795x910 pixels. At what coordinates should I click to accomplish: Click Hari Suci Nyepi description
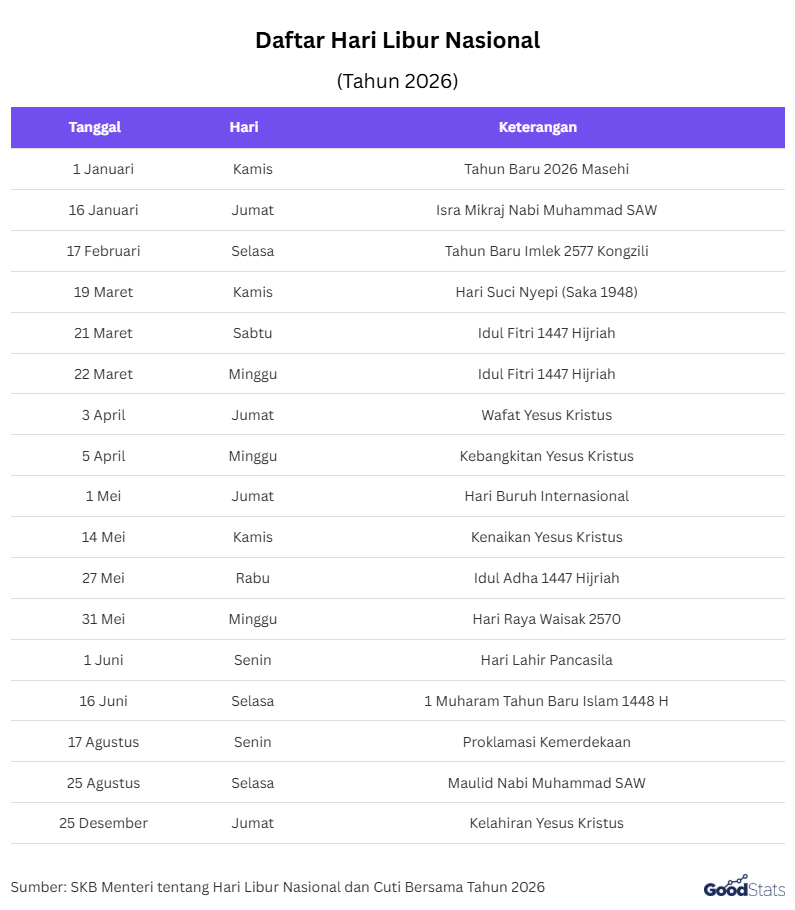click(546, 292)
